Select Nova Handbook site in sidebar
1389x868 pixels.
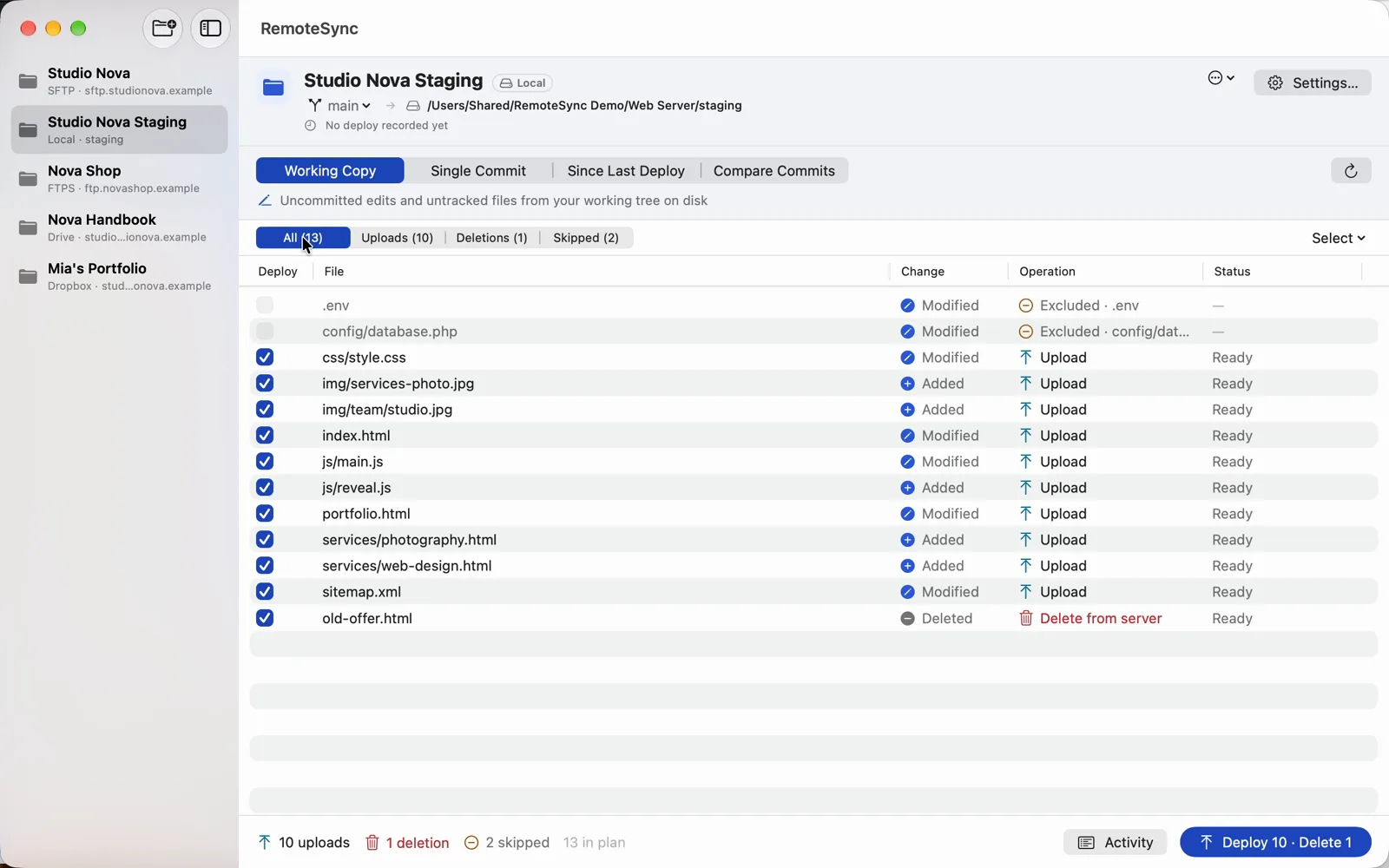119,227
